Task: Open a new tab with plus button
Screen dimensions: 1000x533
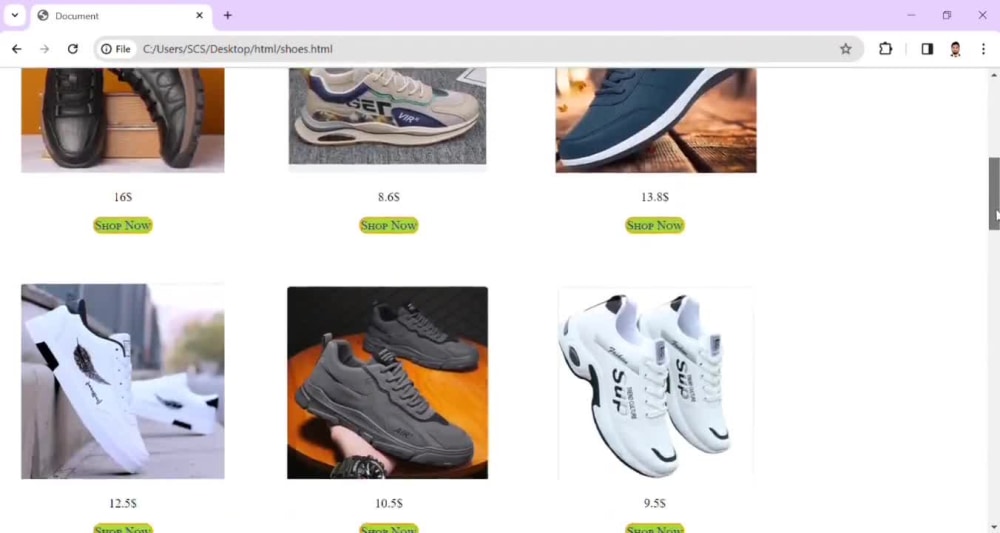Action: 228,15
